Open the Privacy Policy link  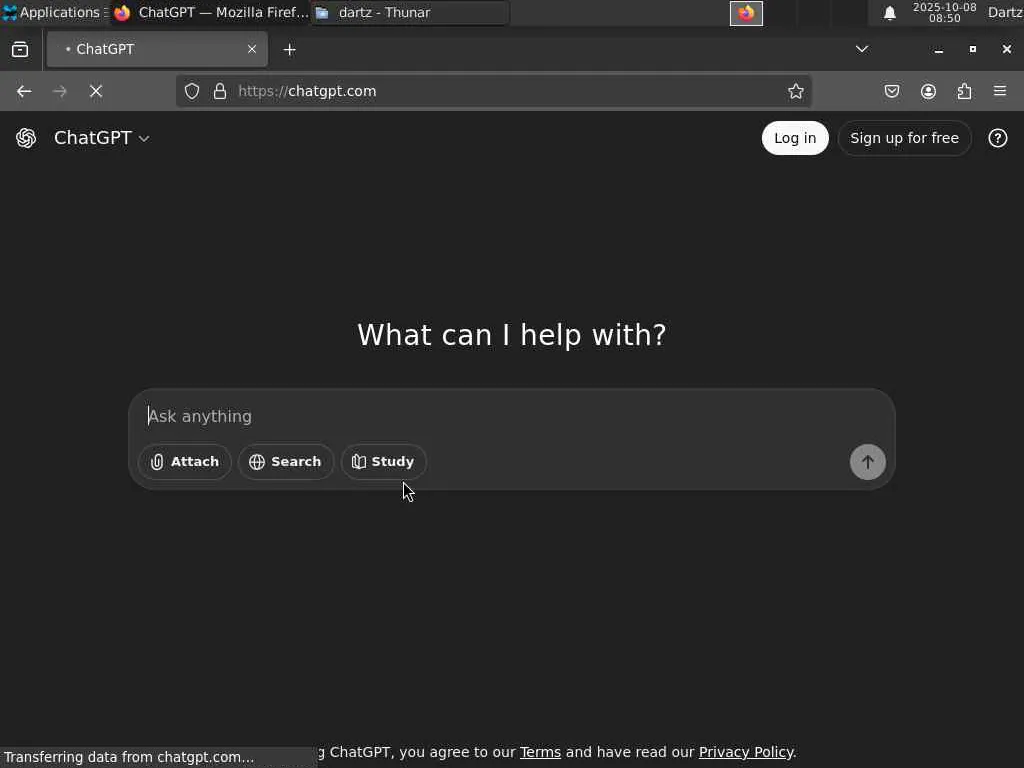746,752
